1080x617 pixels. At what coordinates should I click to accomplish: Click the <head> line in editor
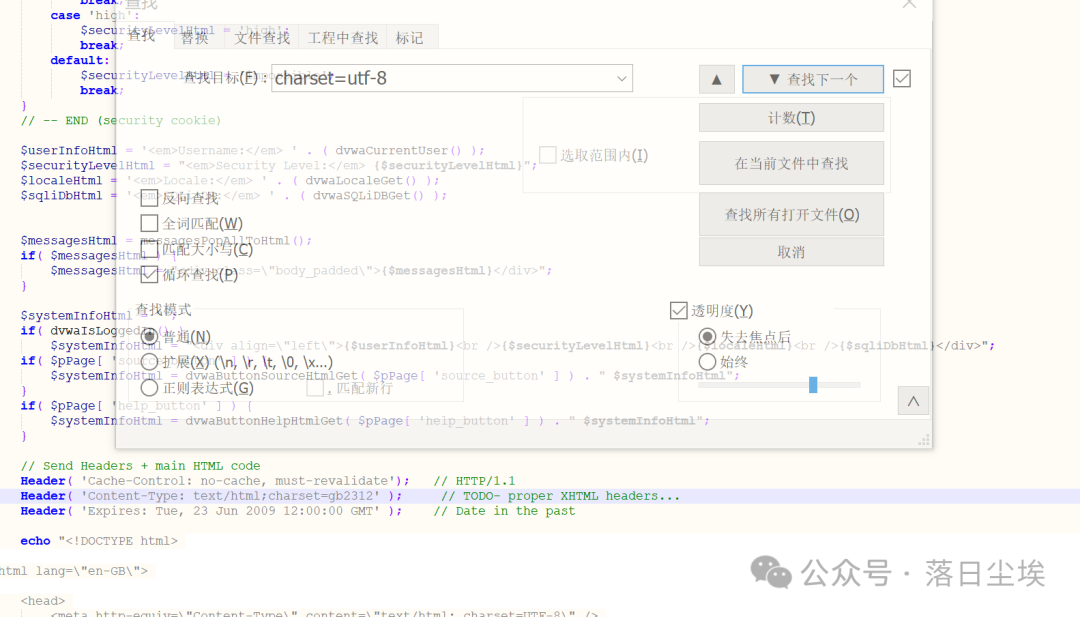click(43, 600)
